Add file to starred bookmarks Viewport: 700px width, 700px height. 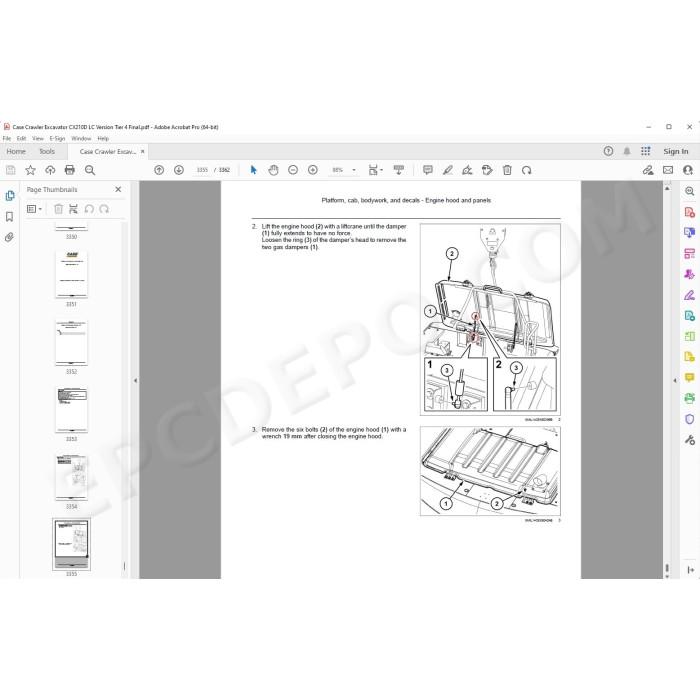(30, 170)
